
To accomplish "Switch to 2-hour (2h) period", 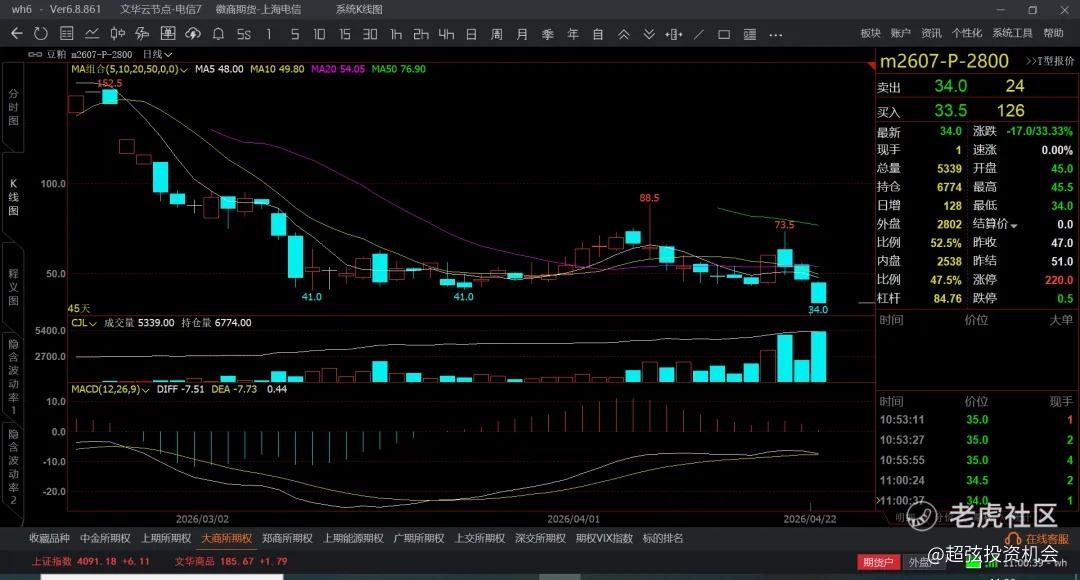I will point(421,34).
